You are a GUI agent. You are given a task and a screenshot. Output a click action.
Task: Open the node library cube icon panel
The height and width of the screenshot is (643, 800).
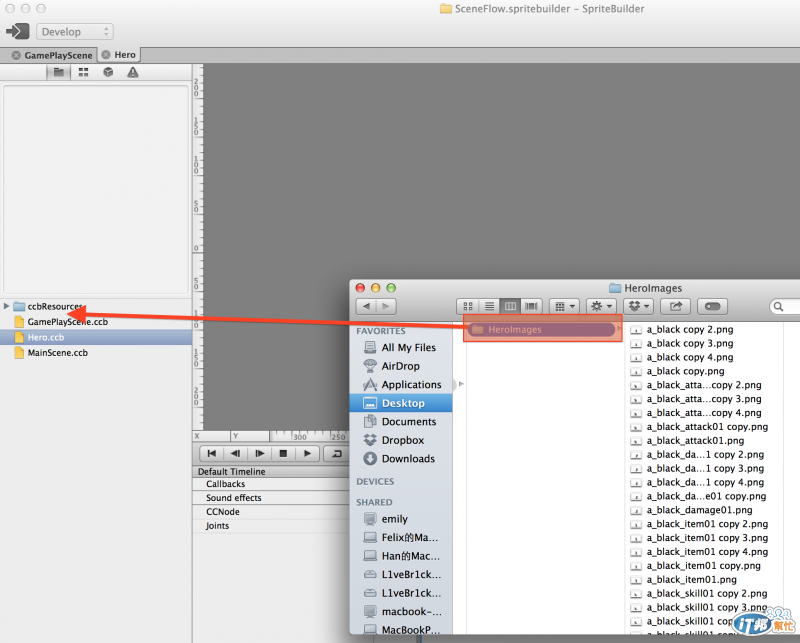(108, 72)
